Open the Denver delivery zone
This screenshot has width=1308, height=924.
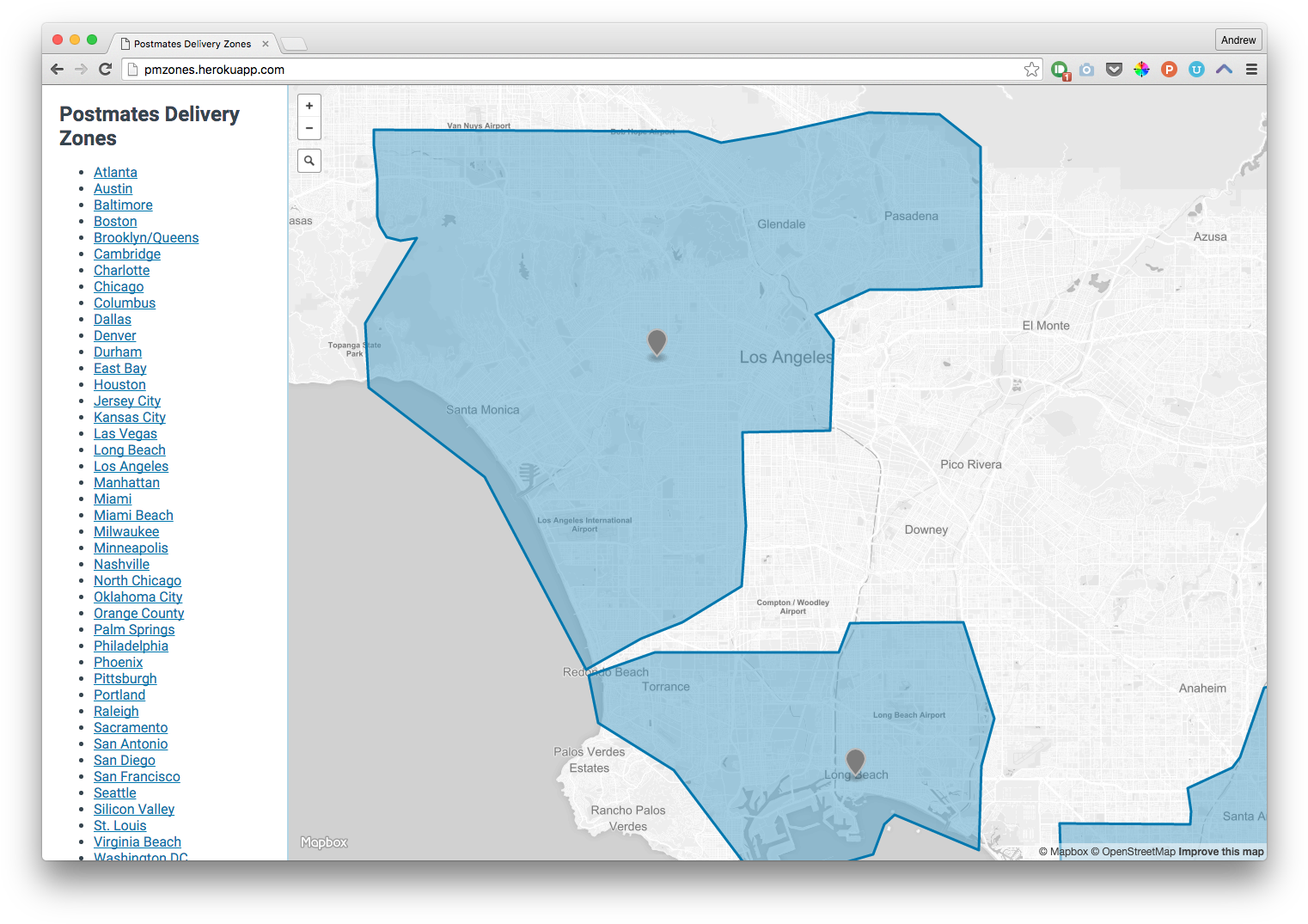click(x=115, y=336)
